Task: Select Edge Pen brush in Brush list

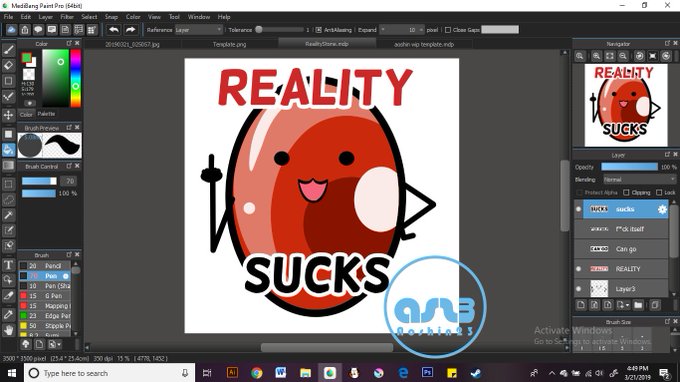Action: (x=44, y=316)
